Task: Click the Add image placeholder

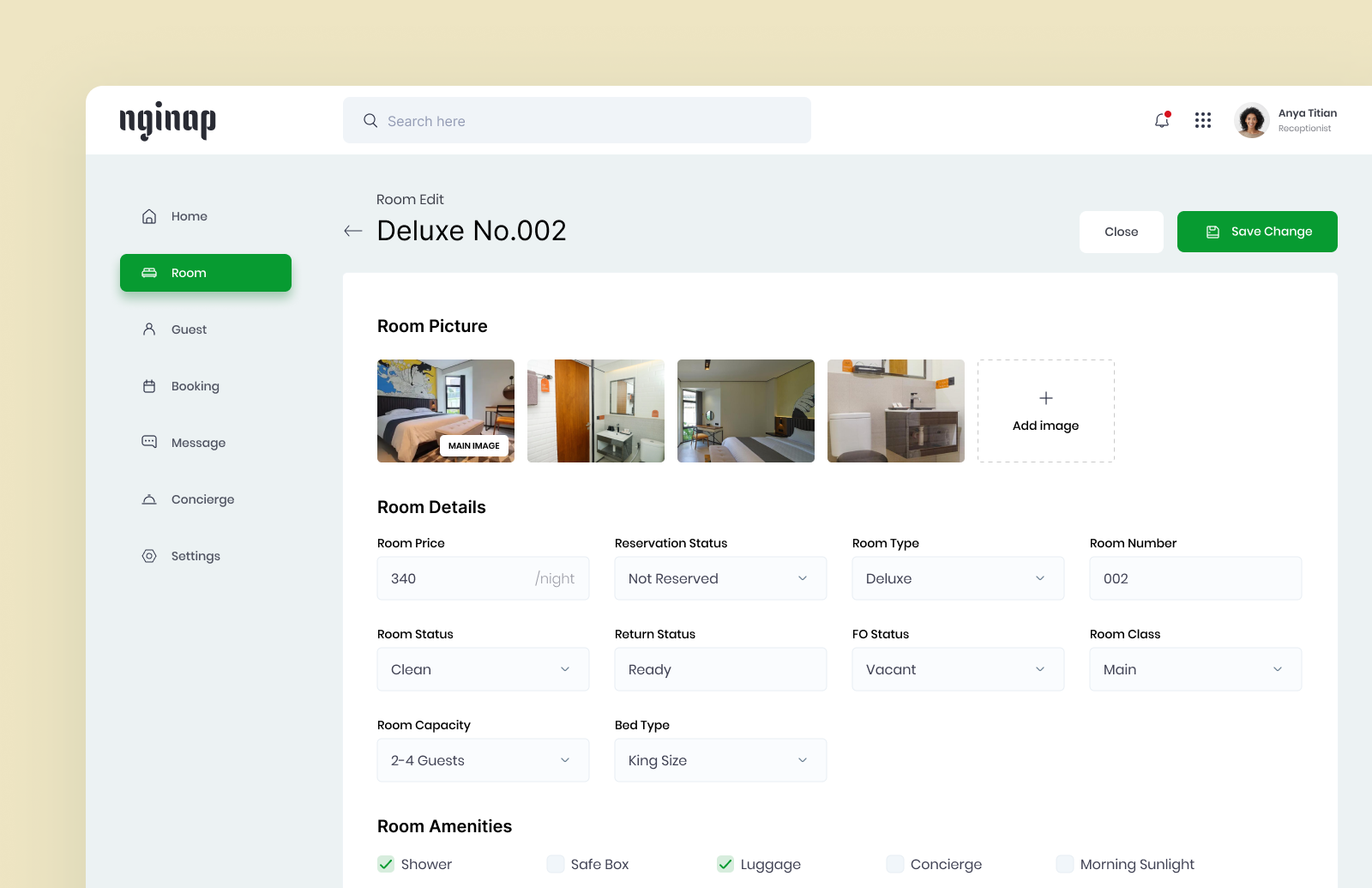Action: tap(1045, 410)
